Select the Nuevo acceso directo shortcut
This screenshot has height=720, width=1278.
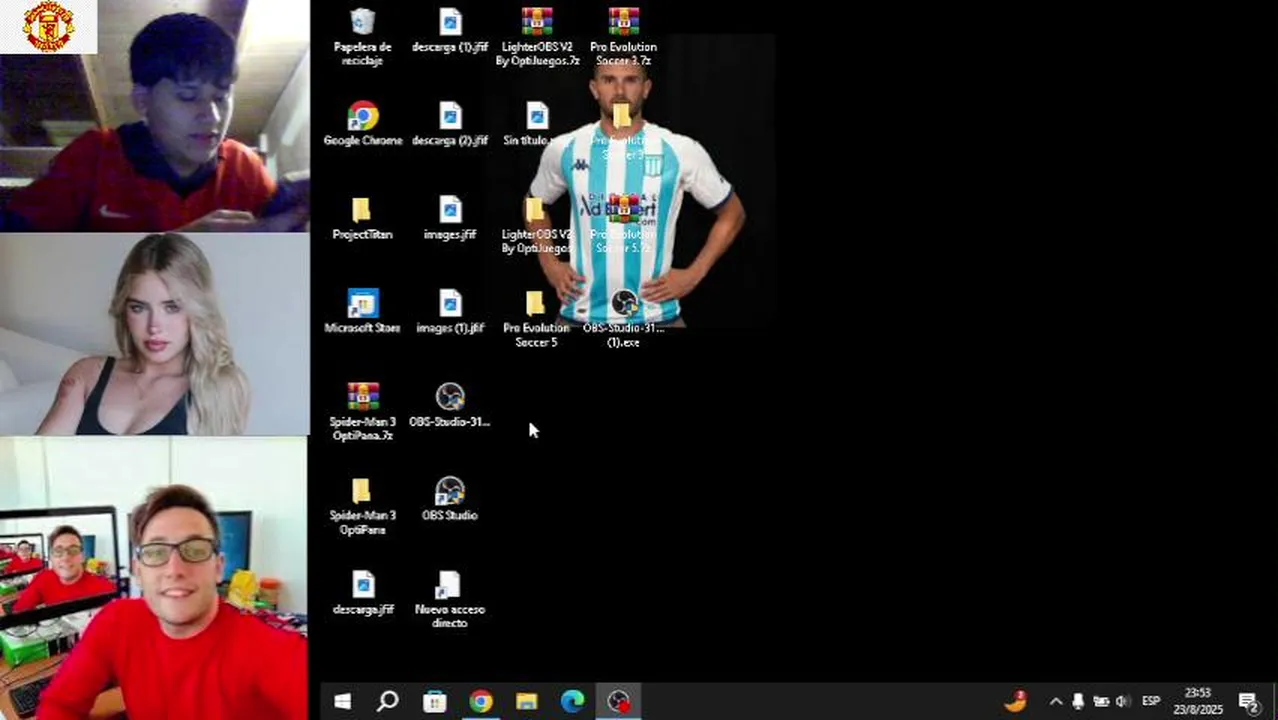click(449, 600)
